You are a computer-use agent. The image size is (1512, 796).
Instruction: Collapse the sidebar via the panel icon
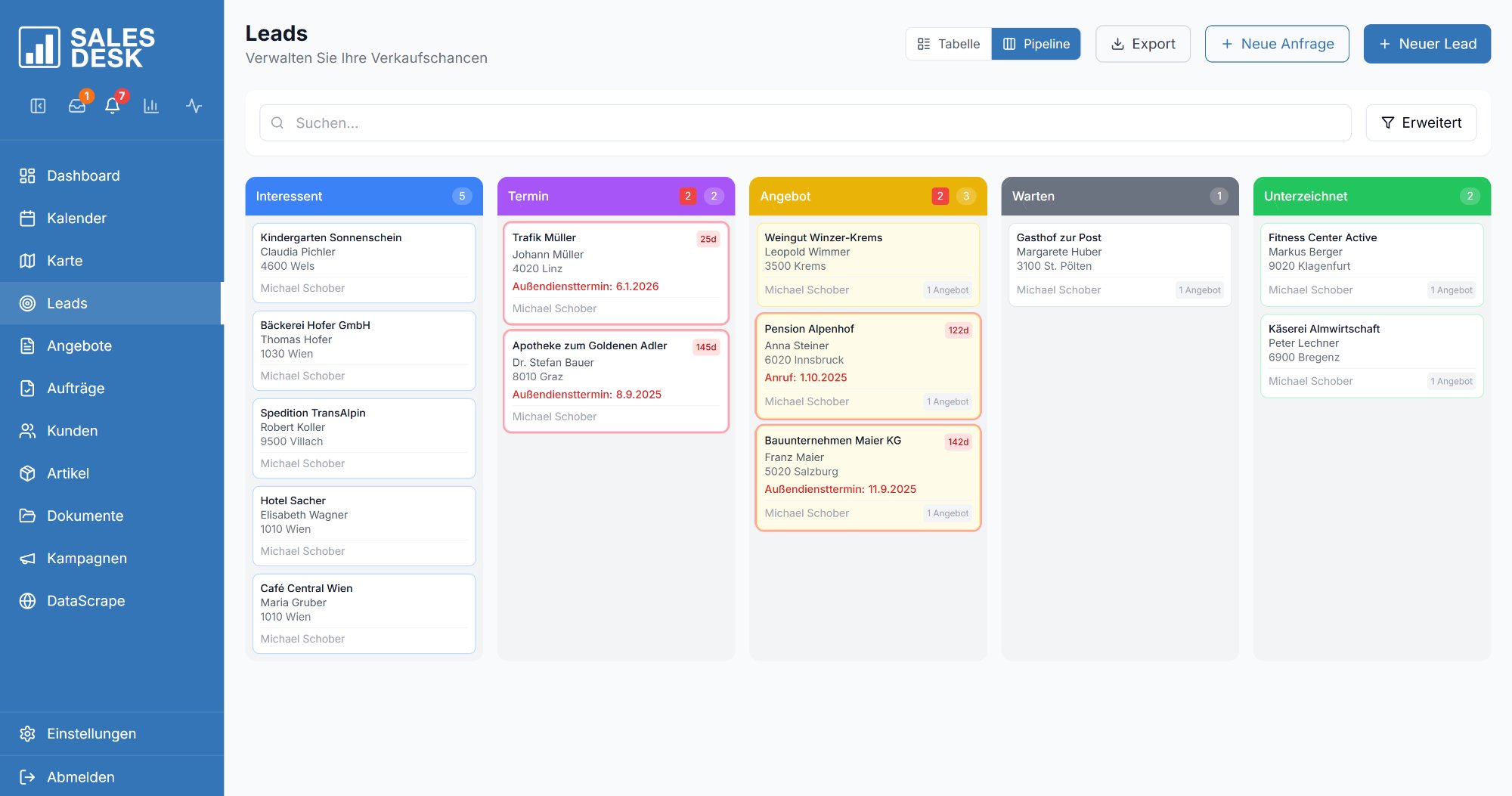[x=38, y=106]
